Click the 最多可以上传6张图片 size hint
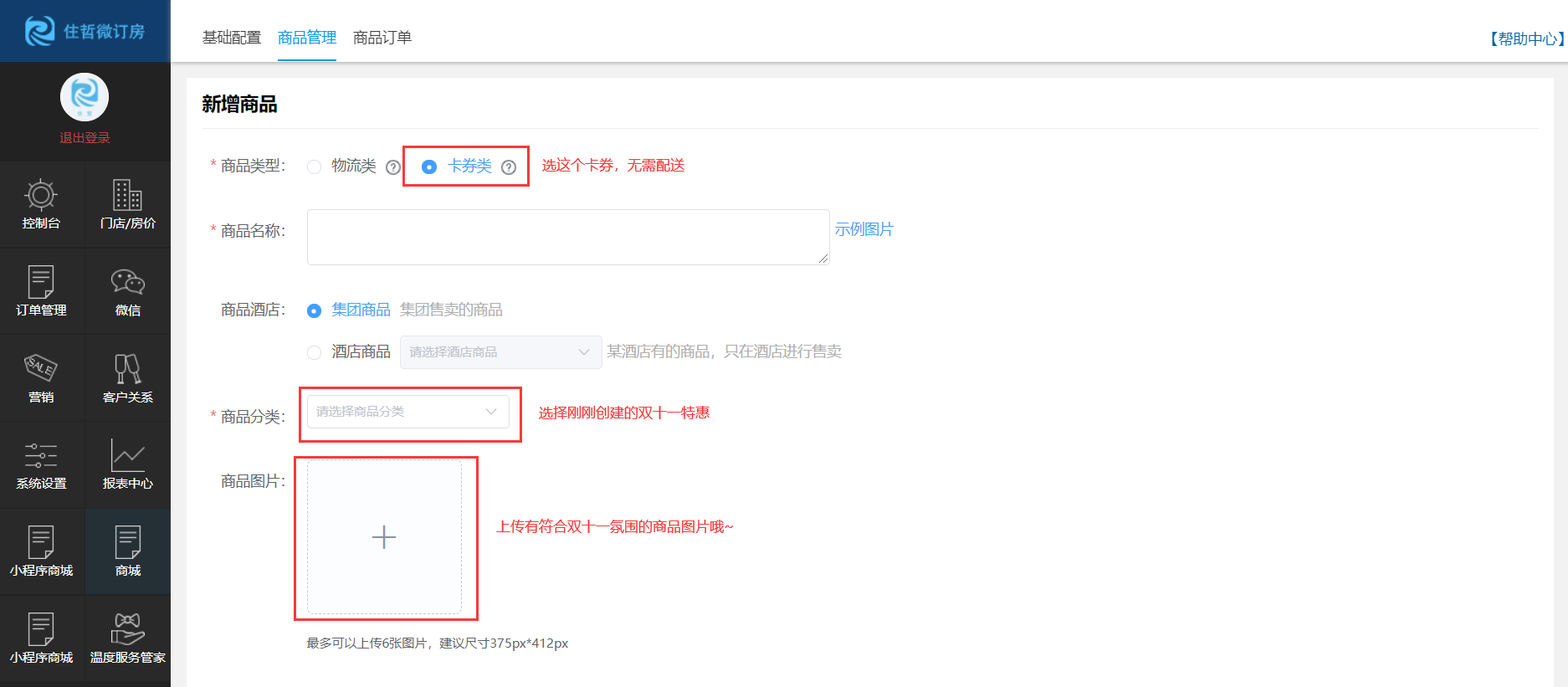 (438, 643)
